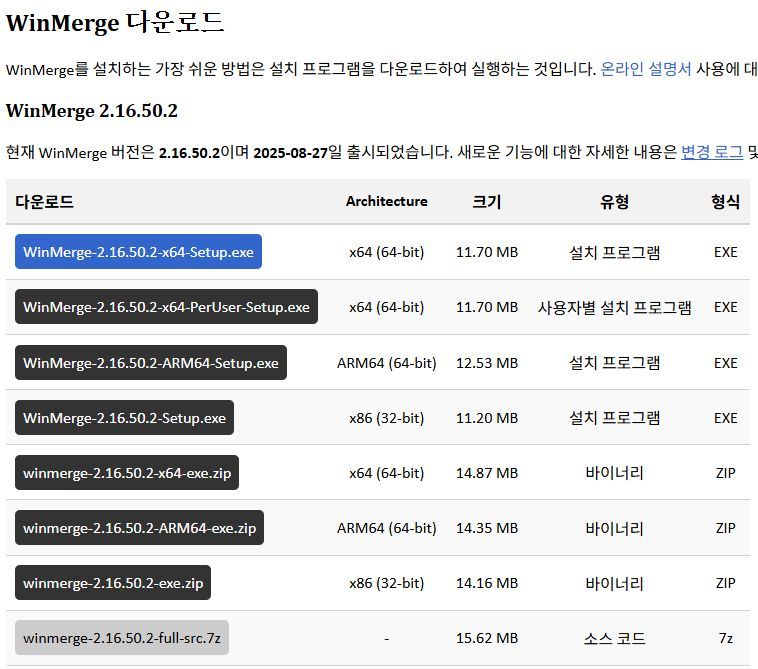This screenshot has width=758, height=669.
Task: Click 11.70 MB in x64-Setup.exe row
Action: pos(487,252)
